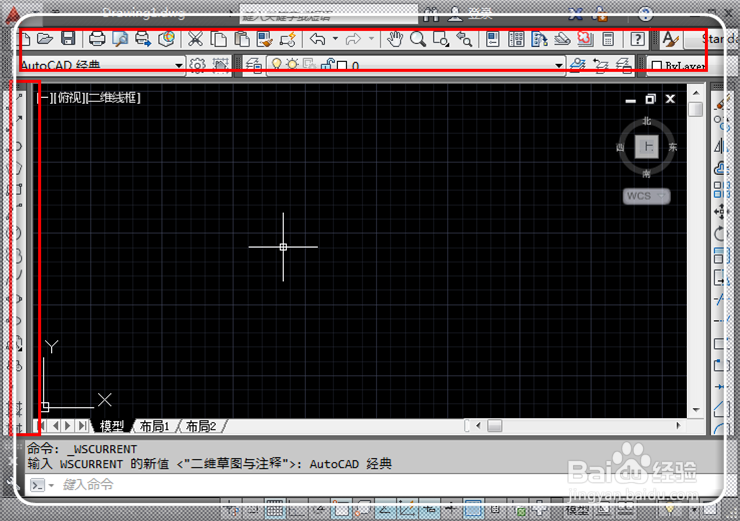Click Make Object's Layer Current icon
Viewport: 740px width, 521px height.
click(x=578, y=65)
